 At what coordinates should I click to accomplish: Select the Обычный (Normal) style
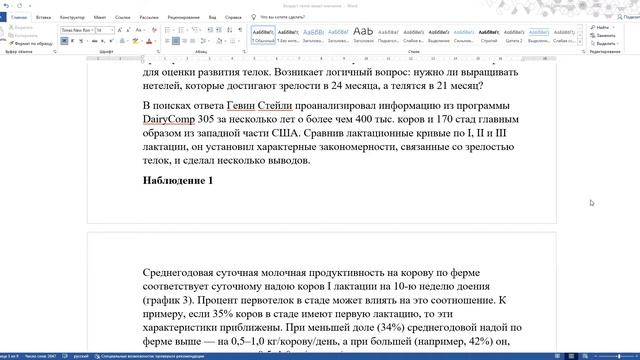pos(263,36)
